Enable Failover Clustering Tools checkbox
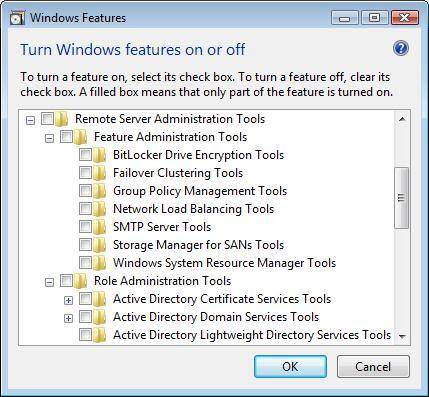Screen dimensions: 429x397 tap(85, 173)
